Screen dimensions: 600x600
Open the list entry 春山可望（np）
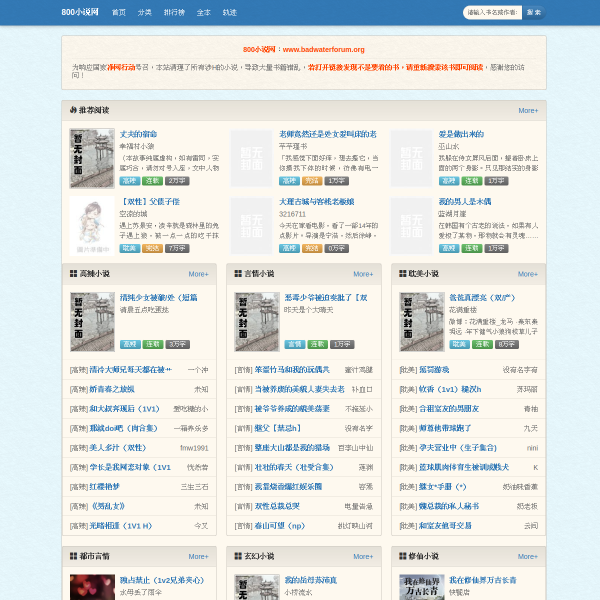(x=280, y=526)
